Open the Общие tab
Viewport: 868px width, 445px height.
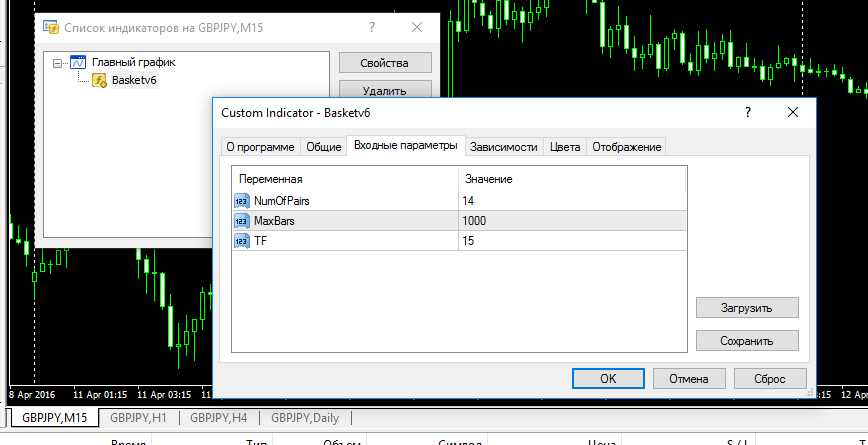click(324, 147)
